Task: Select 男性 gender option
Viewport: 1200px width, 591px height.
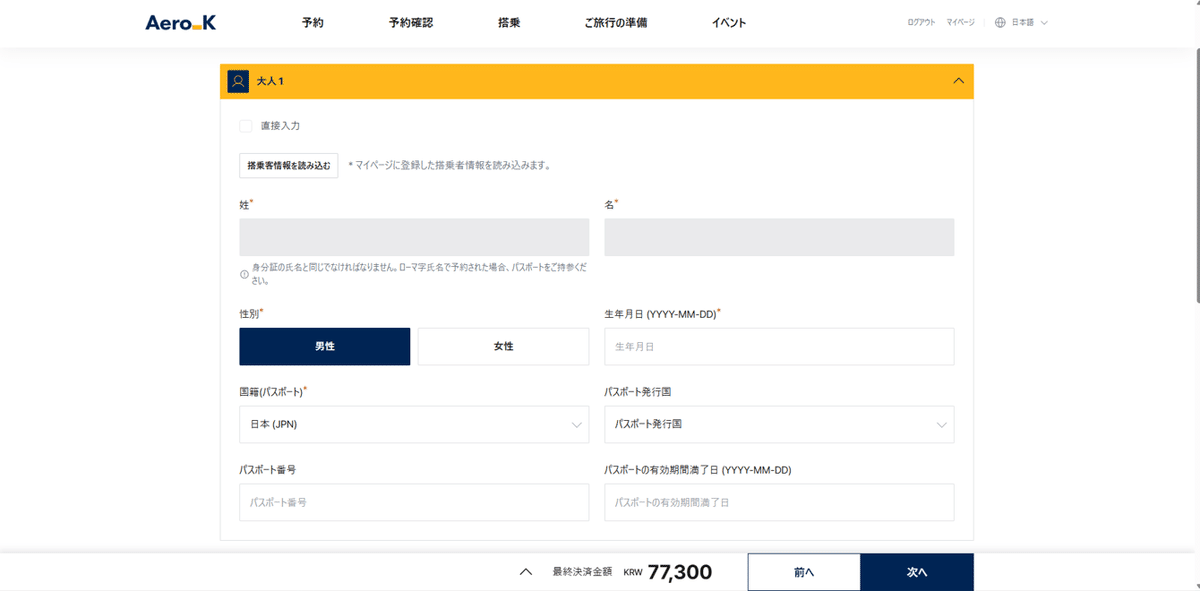Action: [325, 346]
